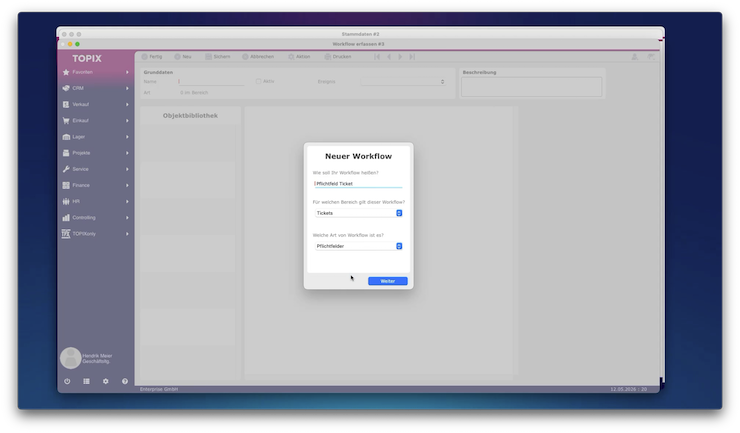The height and width of the screenshot is (433, 740).
Task: Click Drucken in the toolbar
Action: coord(338,57)
